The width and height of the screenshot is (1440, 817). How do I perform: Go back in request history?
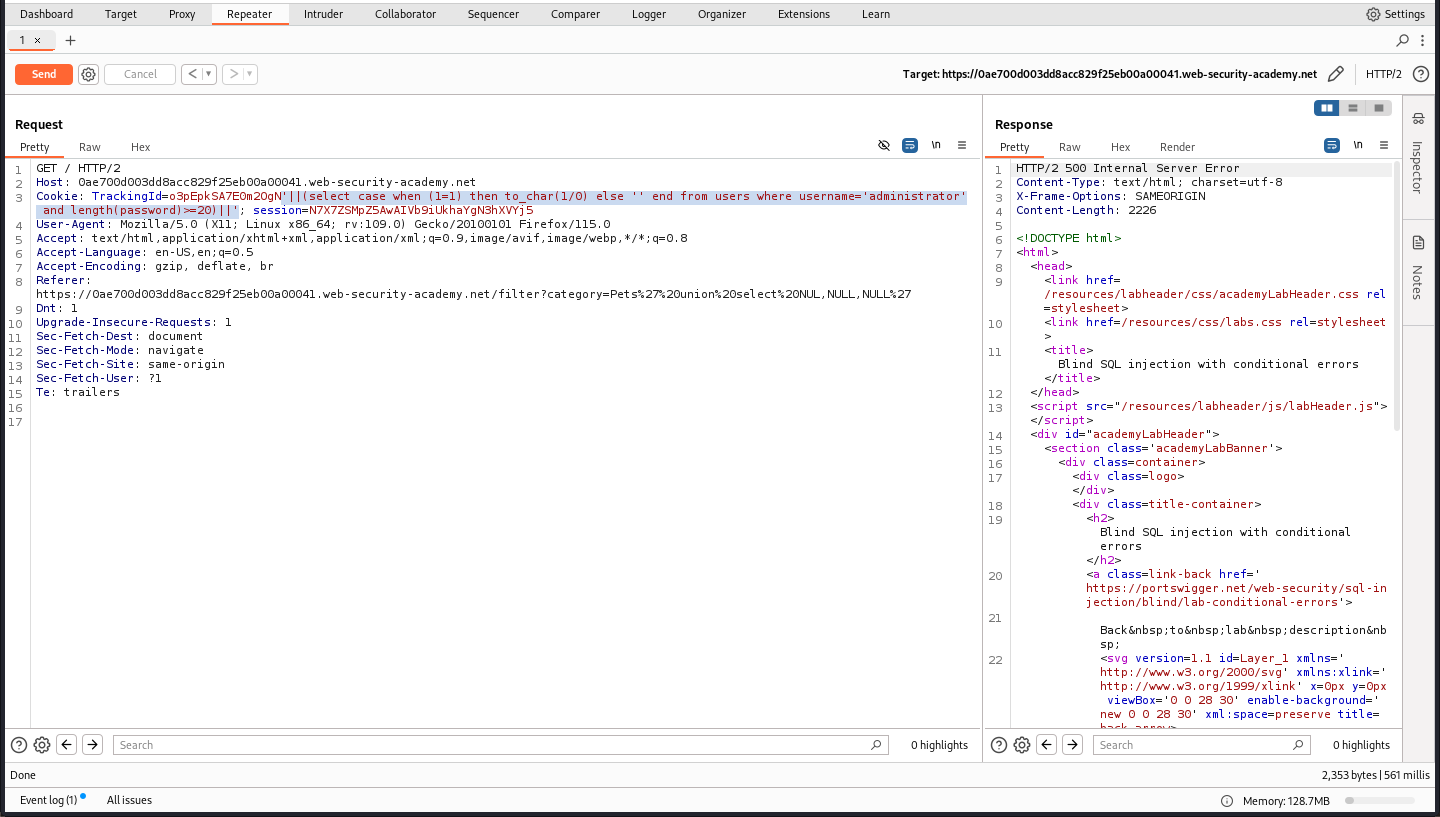pyautogui.click(x=191, y=74)
